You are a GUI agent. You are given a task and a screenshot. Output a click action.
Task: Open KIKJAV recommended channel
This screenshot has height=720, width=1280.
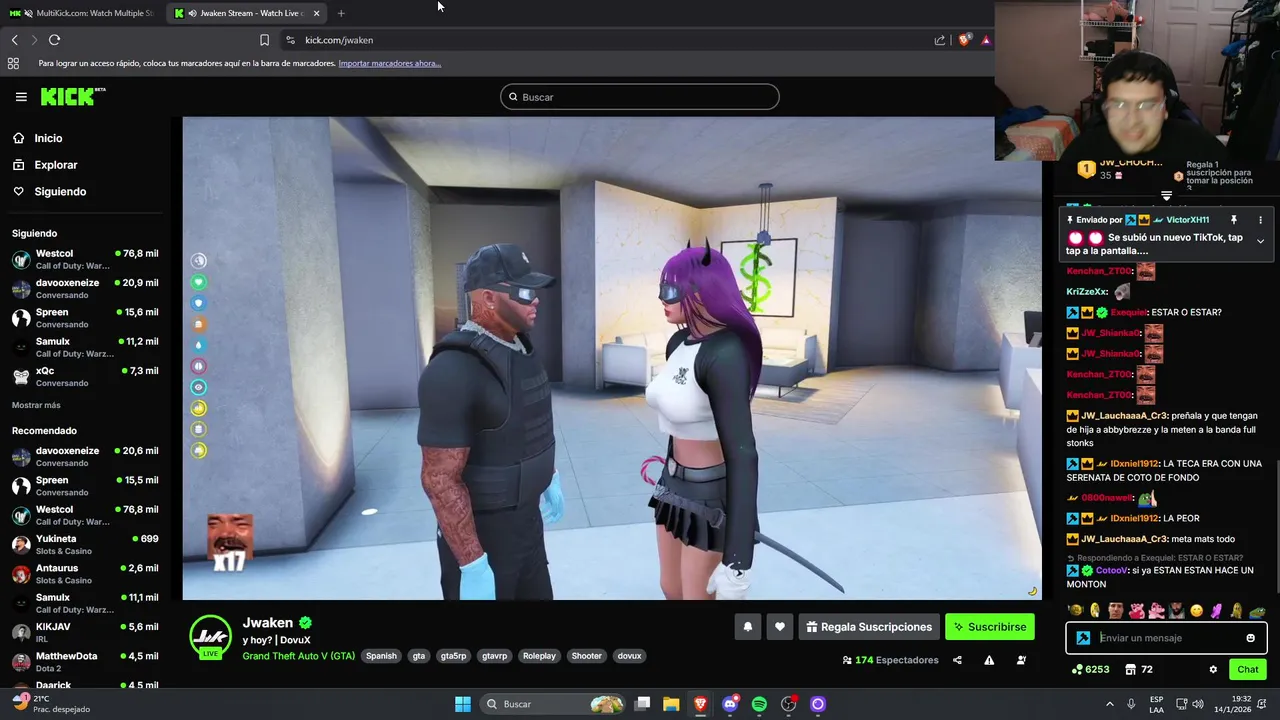pos(84,632)
